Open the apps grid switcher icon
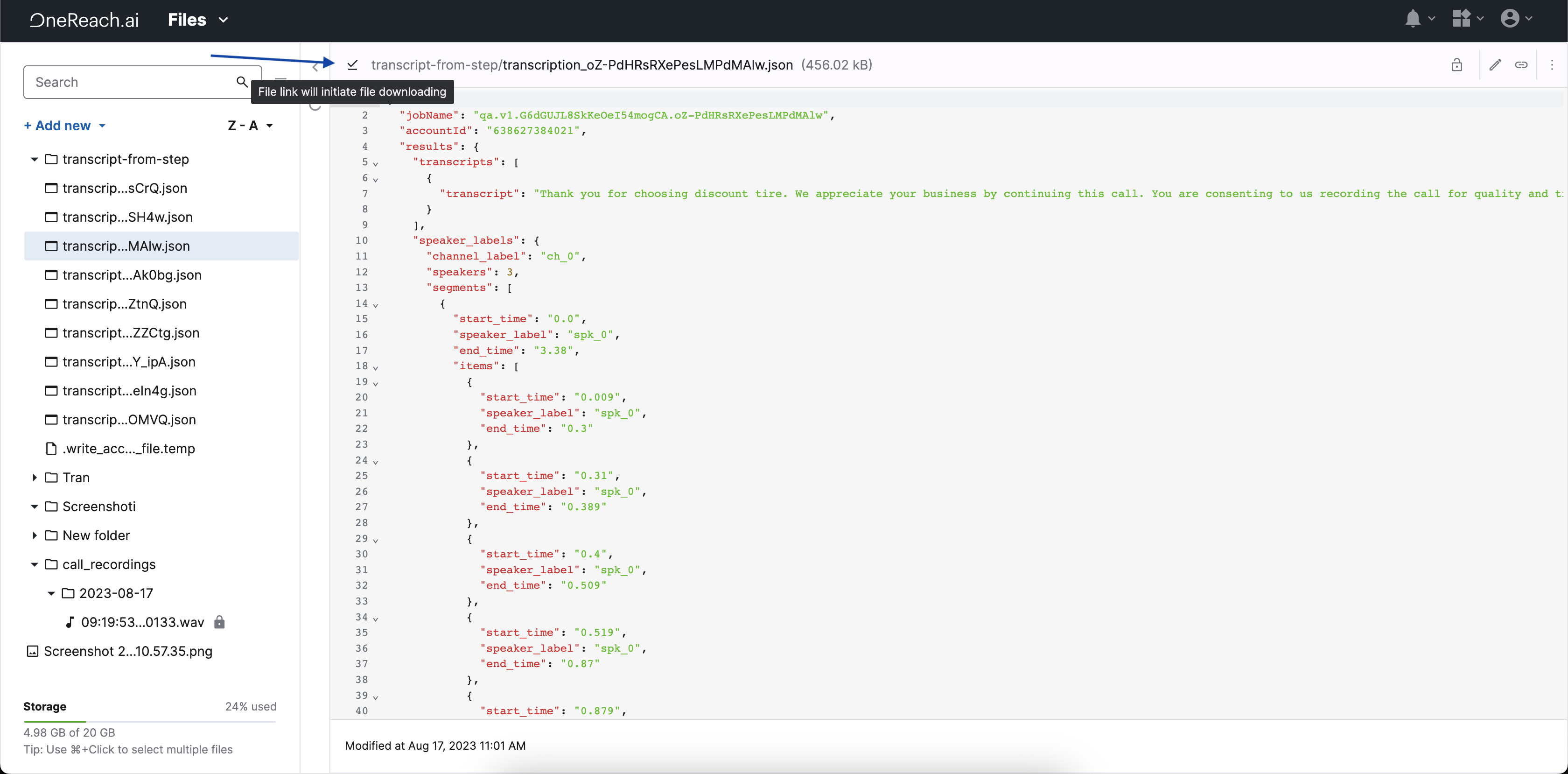 click(x=1462, y=19)
